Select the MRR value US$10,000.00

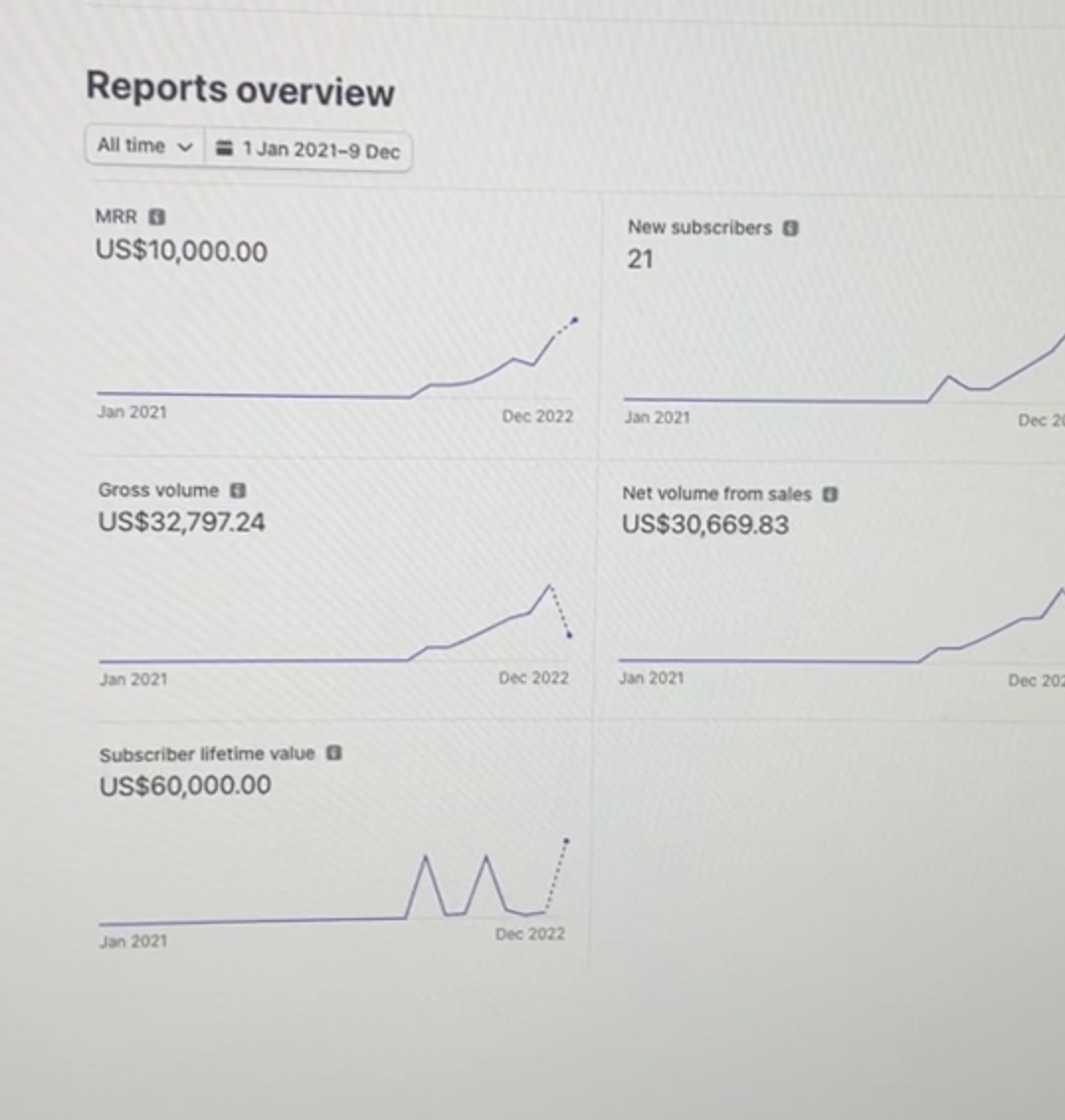(x=181, y=251)
